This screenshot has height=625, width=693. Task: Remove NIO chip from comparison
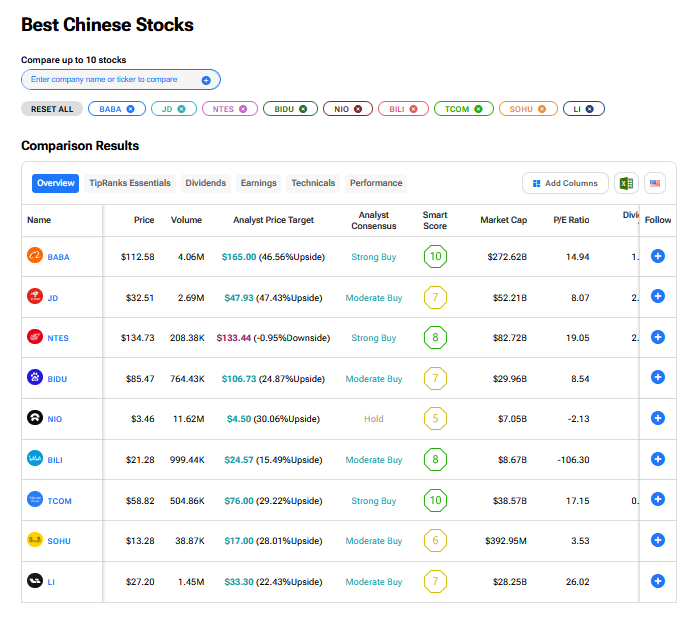click(x=358, y=109)
